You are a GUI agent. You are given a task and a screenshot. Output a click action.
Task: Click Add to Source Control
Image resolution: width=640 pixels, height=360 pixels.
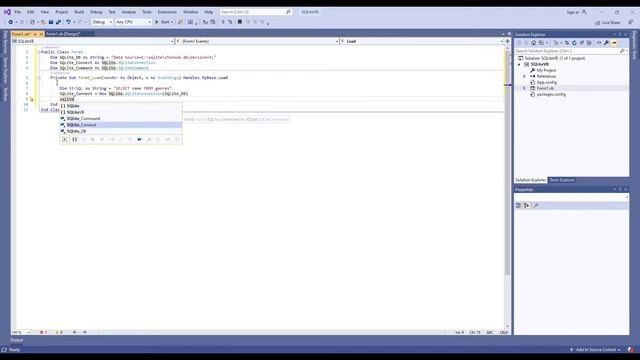coord(596,350)
